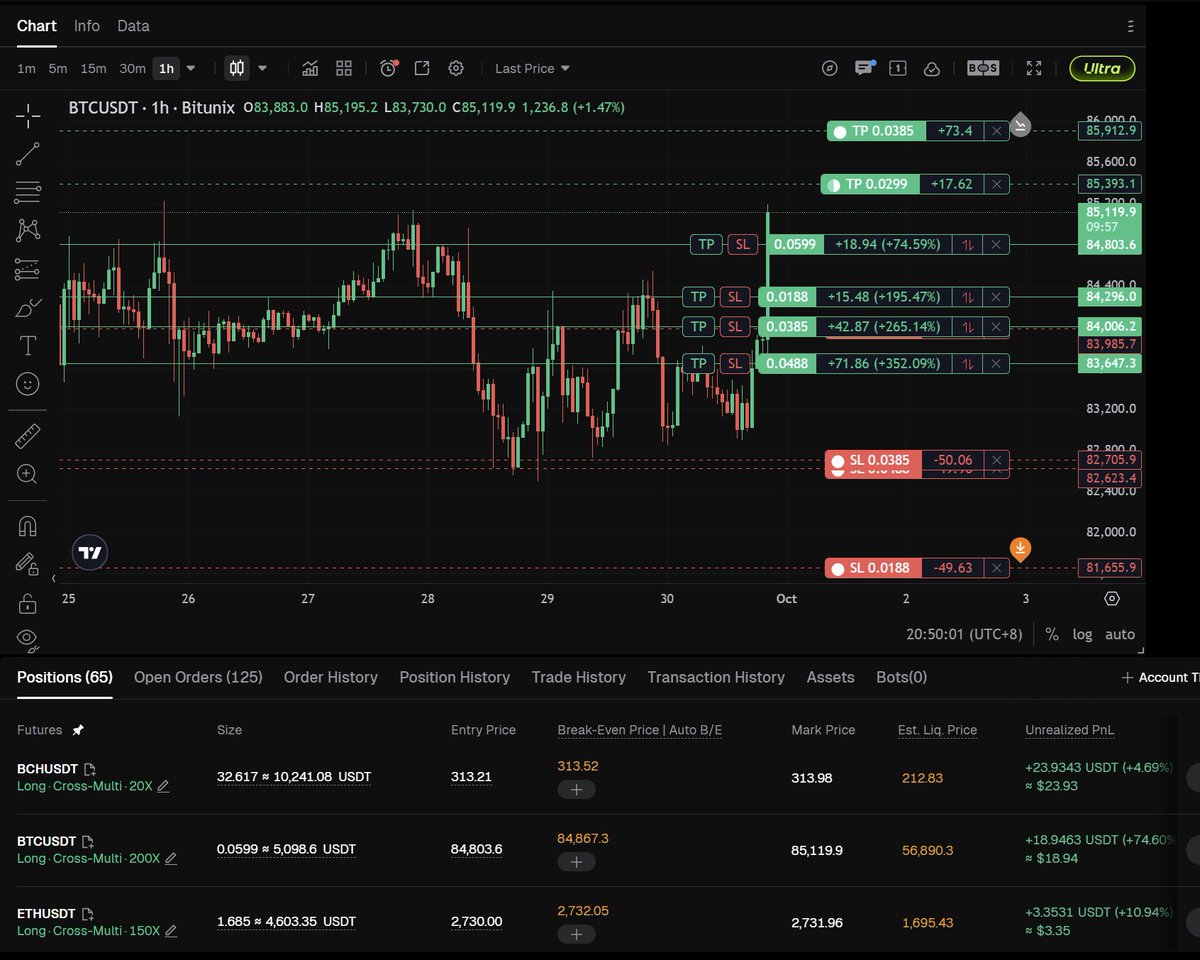Toggle lock all drawings padlock

(28, 603)
